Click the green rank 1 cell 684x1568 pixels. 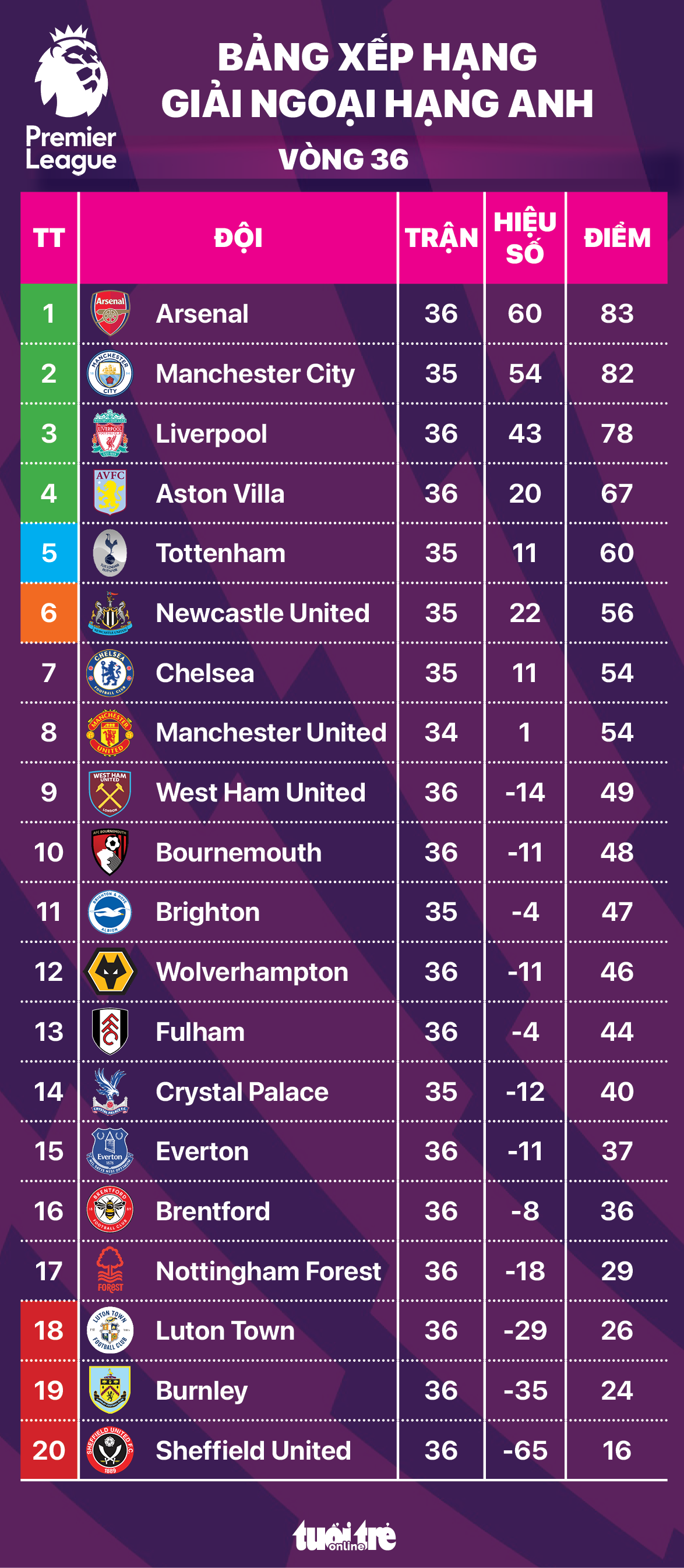[49, 313]
